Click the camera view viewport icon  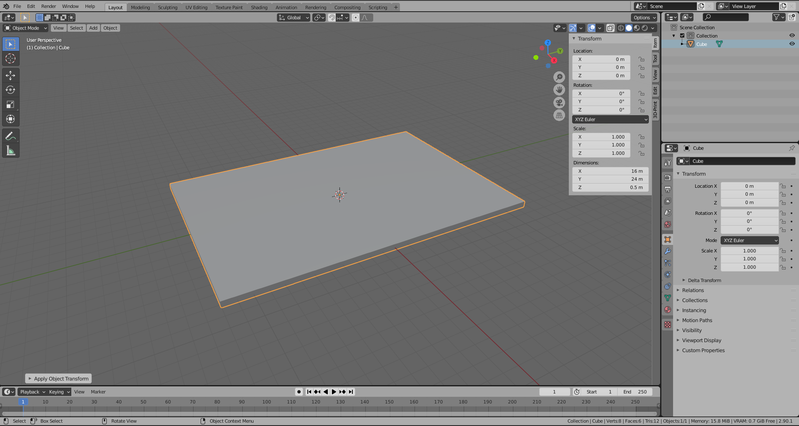coord(559,103)
